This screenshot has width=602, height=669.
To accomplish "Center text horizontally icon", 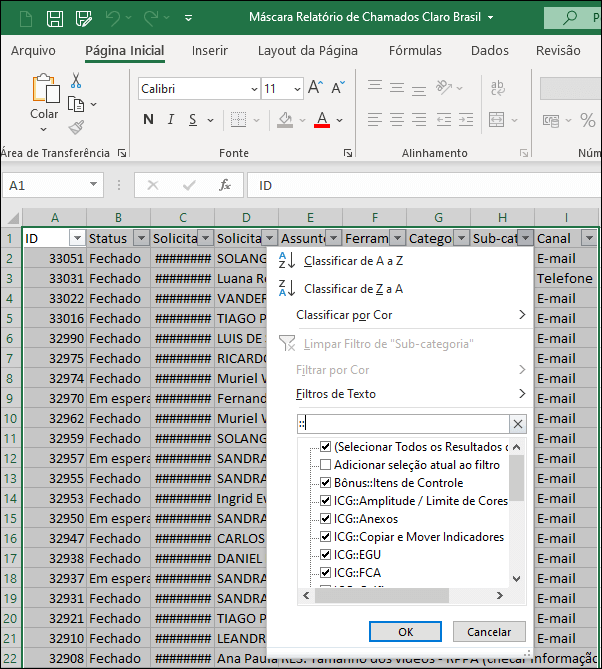I will coord(397,119).
